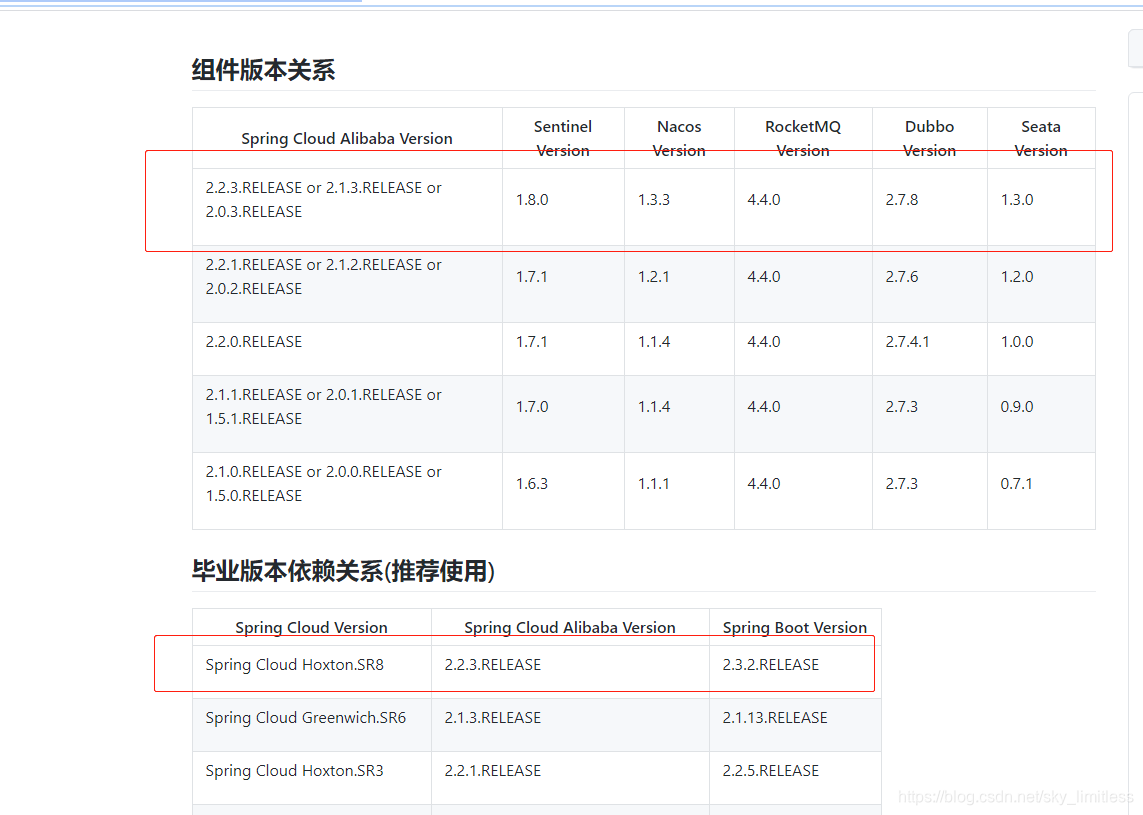Click RocketMQ 4.4.0 in the 1.5.0.RELEASE row

(764, 484)
